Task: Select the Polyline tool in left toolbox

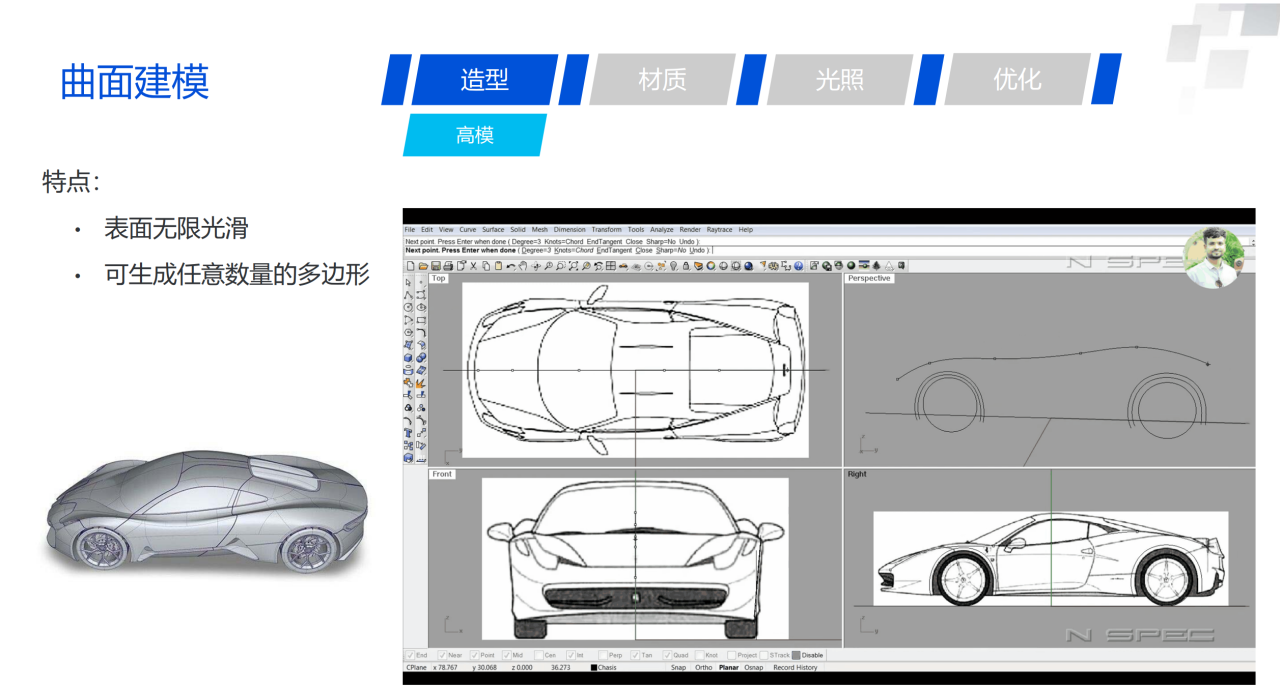Action: pyautogui.click(x=408, y=295)
